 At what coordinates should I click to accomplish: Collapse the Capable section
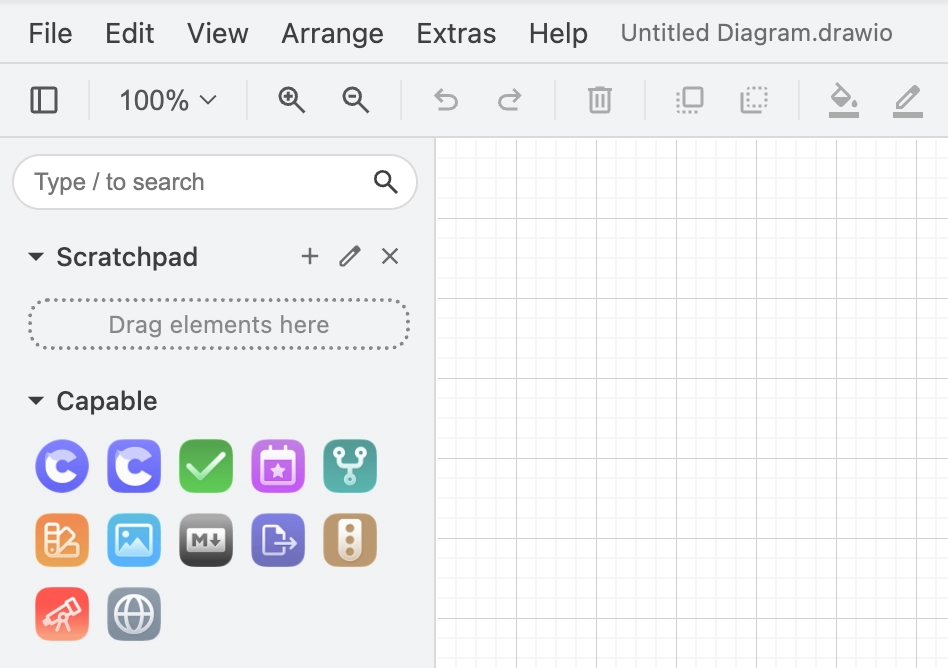pos(36,401)
